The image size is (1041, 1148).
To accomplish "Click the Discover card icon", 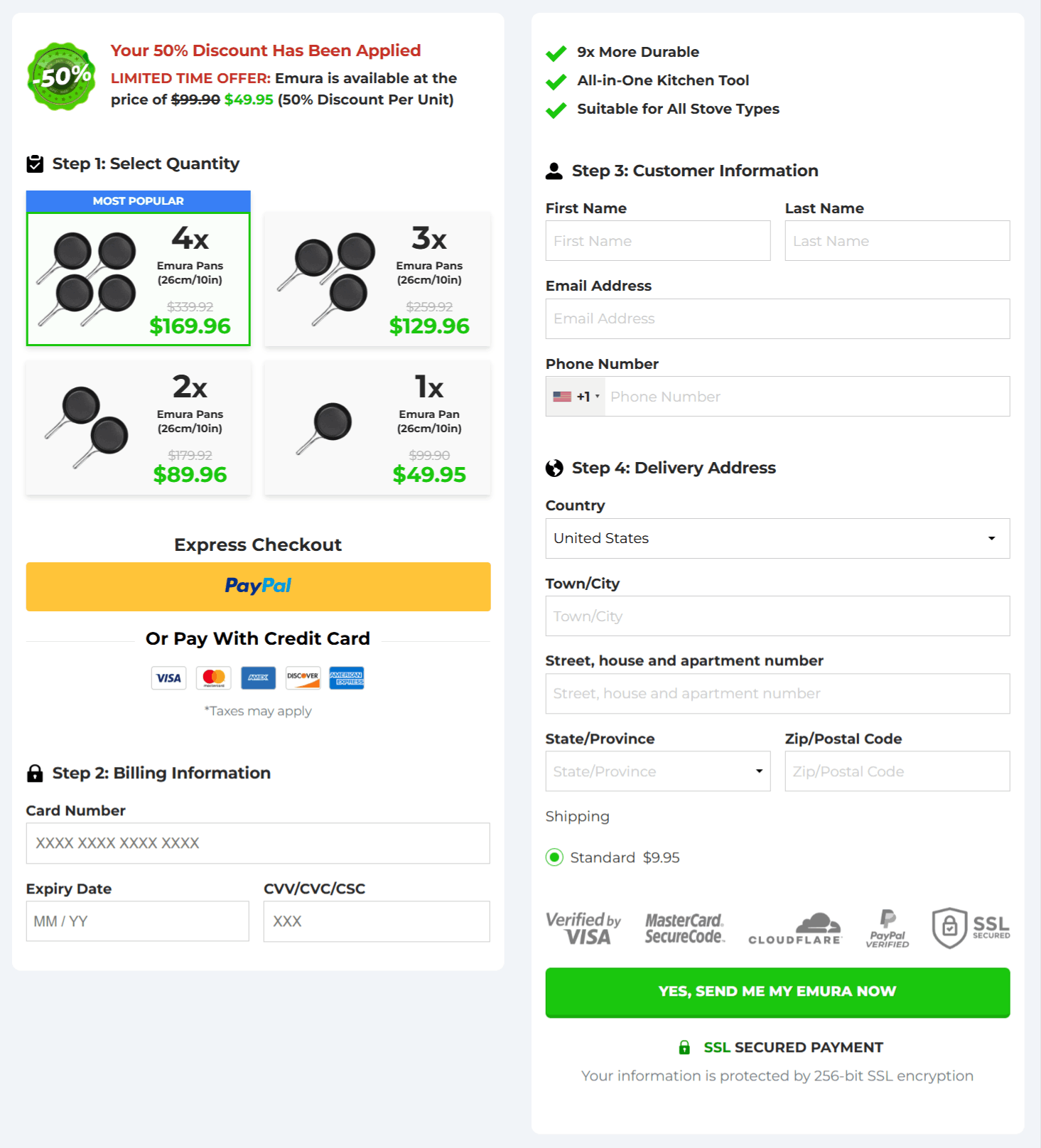I will click(x=303, y=678).
